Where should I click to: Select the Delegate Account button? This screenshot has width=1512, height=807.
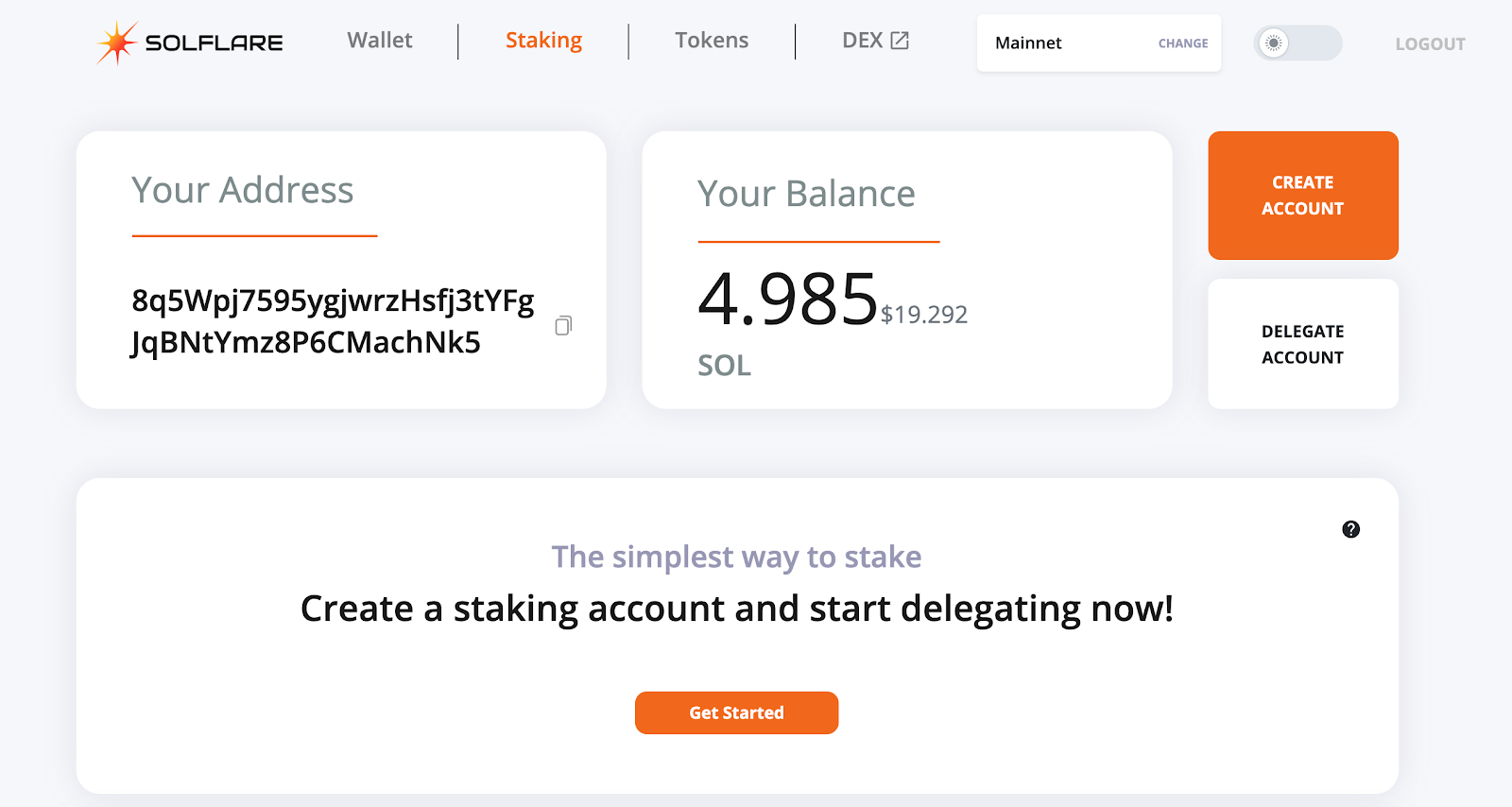click(x=1303, y=344)
